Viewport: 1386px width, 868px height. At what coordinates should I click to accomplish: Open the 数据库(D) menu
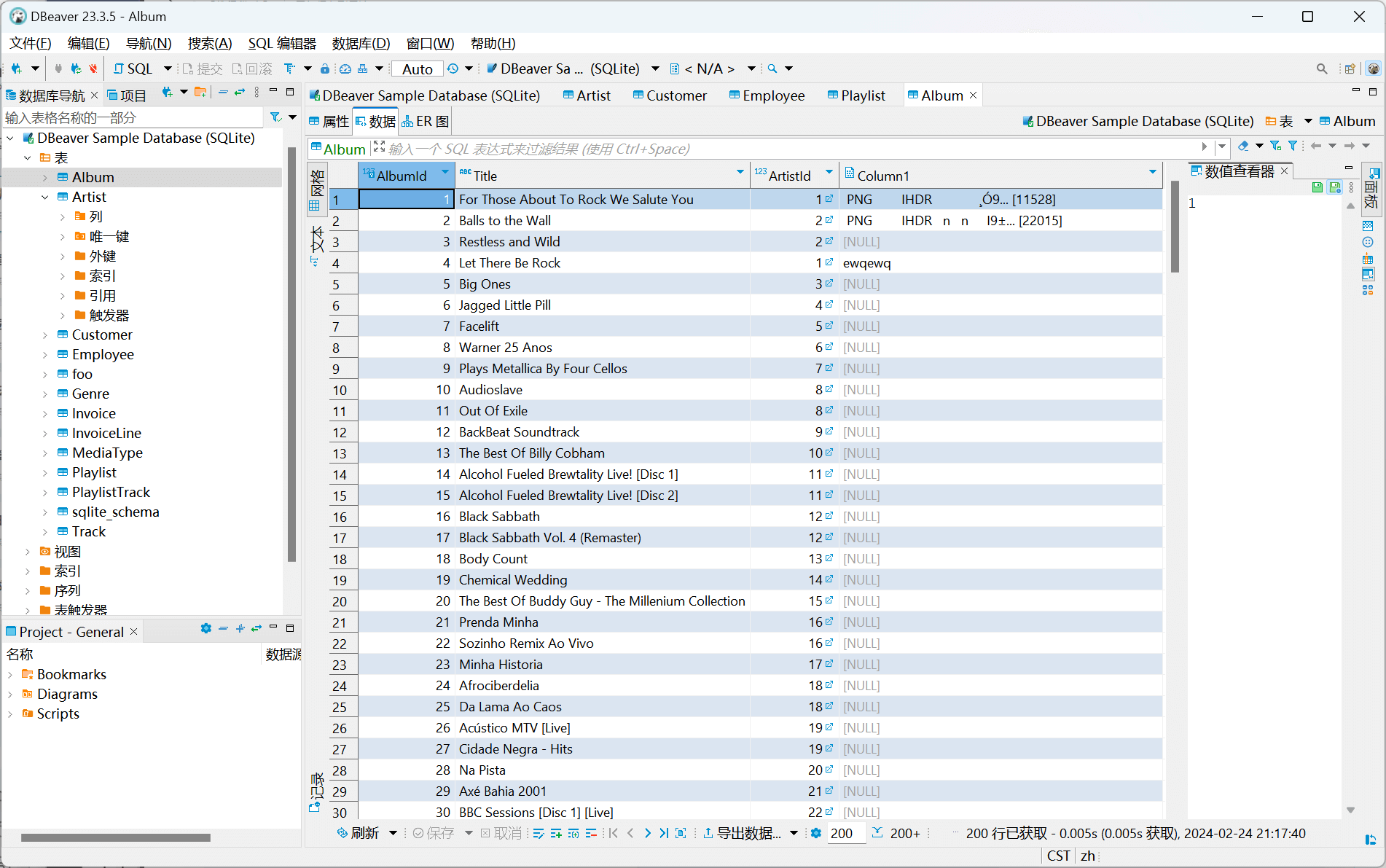pyautogui.click(x=361, y=43)
